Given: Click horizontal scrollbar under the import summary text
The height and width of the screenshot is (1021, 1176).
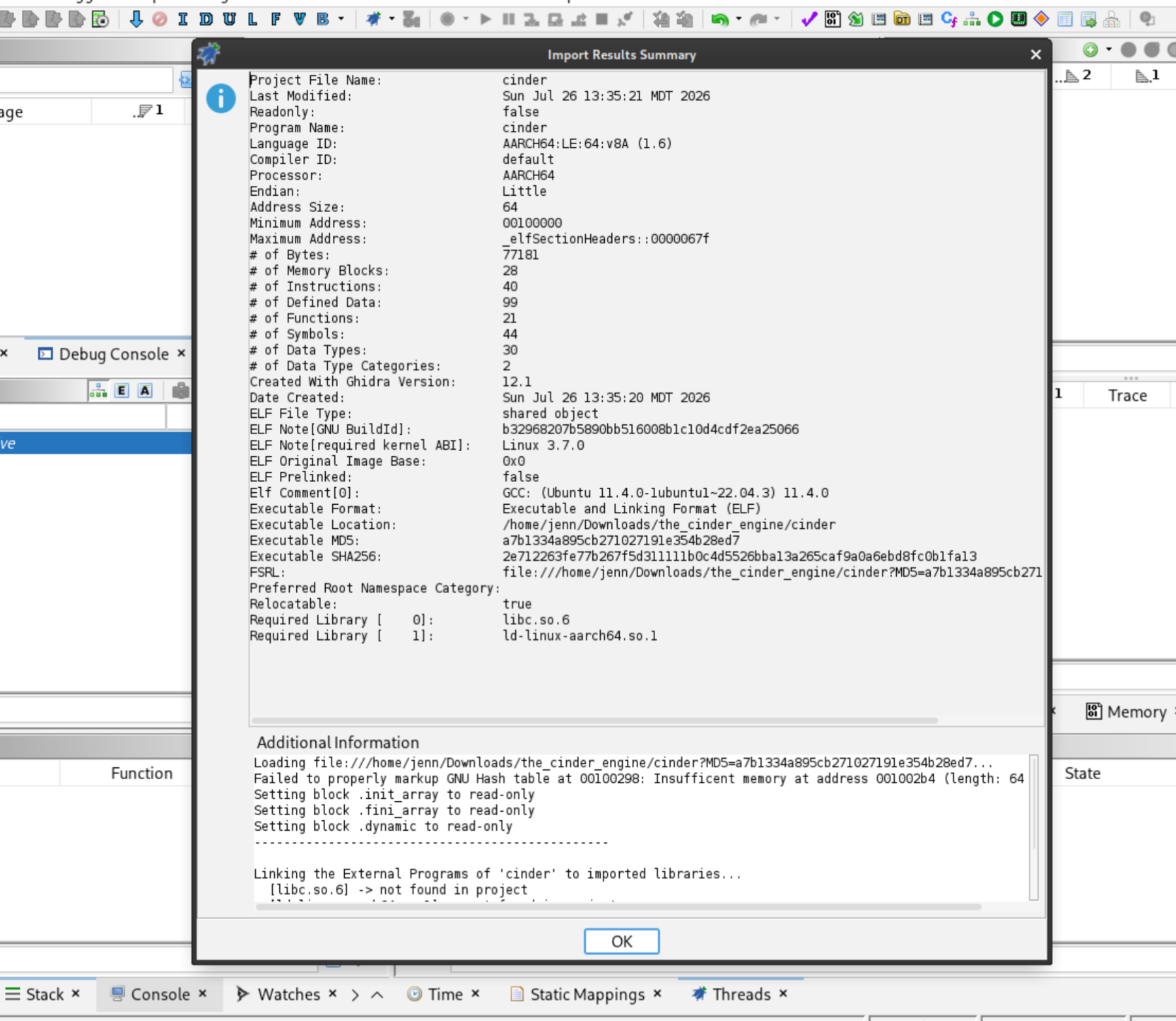Looking at the screenshot, I should point(594,720).
